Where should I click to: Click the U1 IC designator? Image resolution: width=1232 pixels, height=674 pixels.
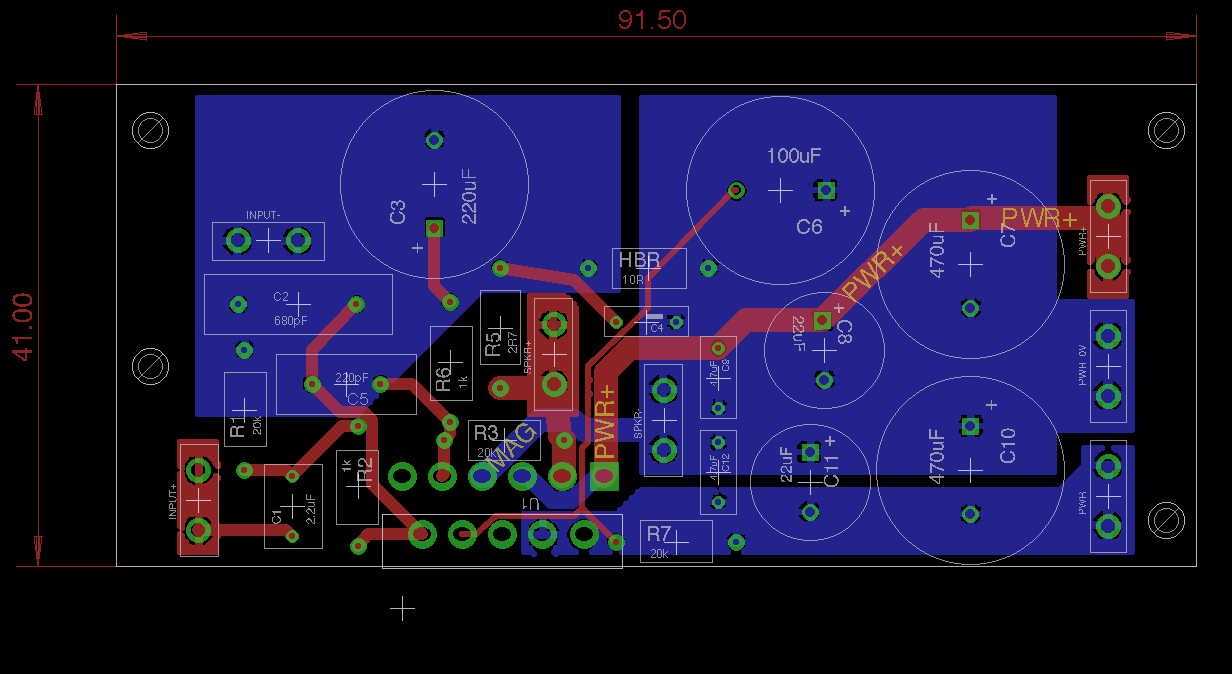[532, 503]
